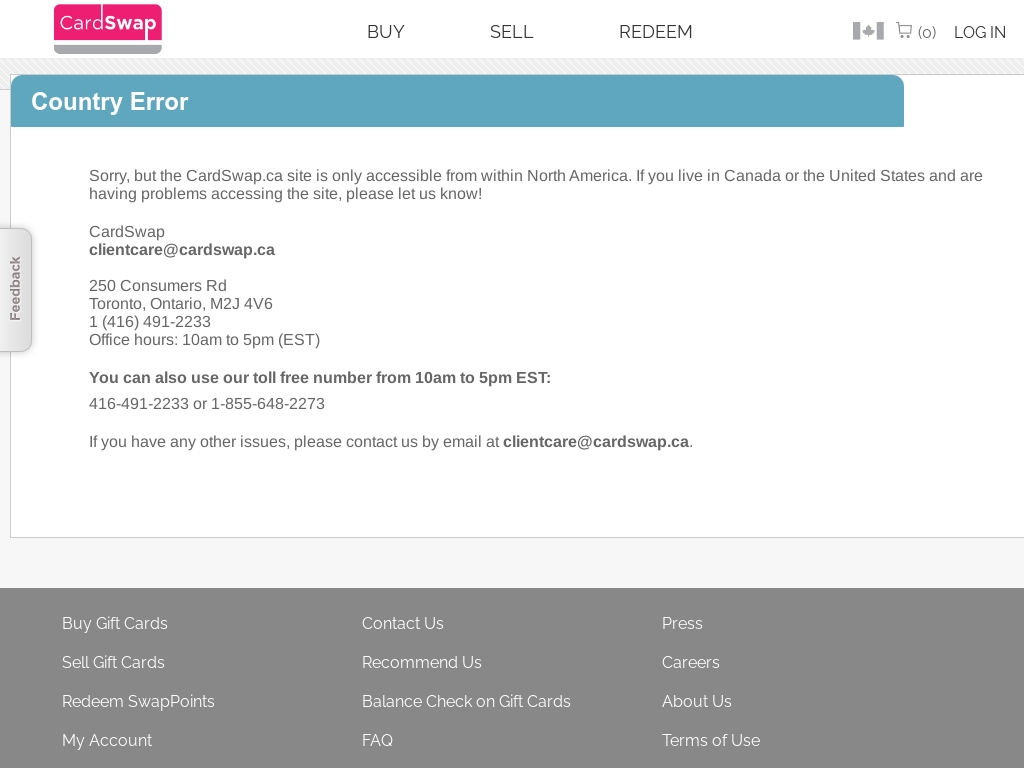The height and width of the screenshot is (768, 1024).
Task: Click the address line 250 Consumers Rd
Action: coord(158,286)
